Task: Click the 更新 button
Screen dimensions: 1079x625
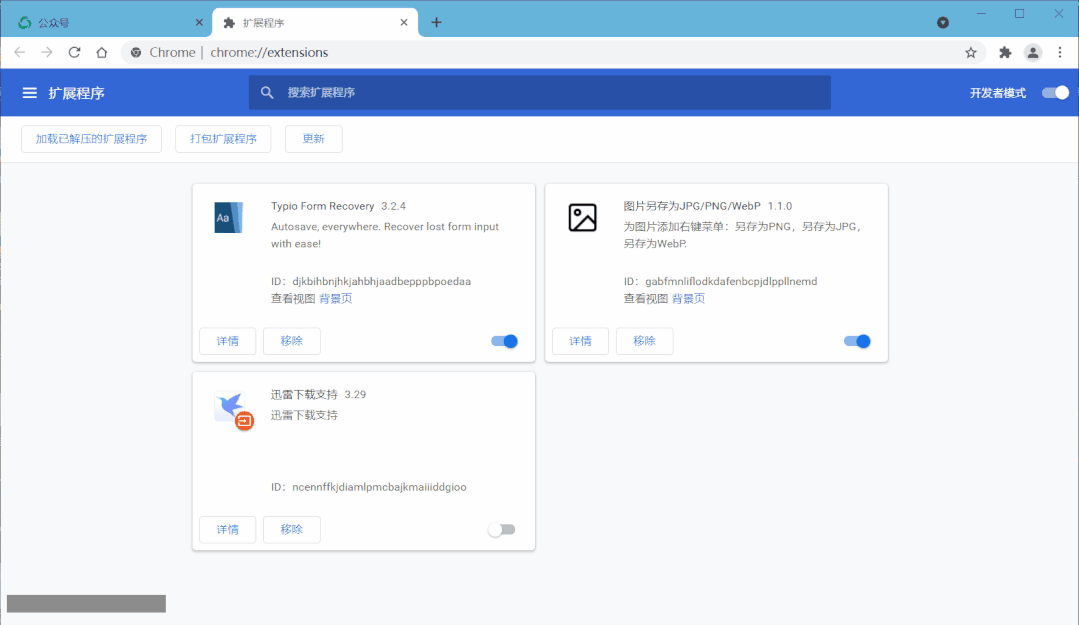Action: click(x=314, y=139)
